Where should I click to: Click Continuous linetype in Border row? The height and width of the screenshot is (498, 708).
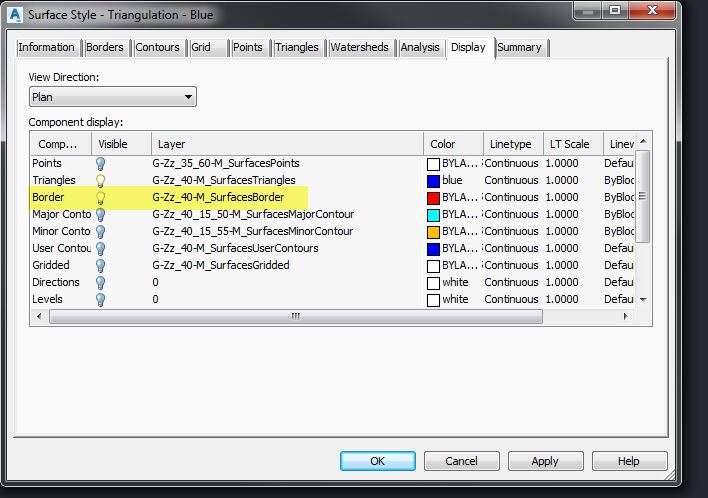(x=511, y=197)
